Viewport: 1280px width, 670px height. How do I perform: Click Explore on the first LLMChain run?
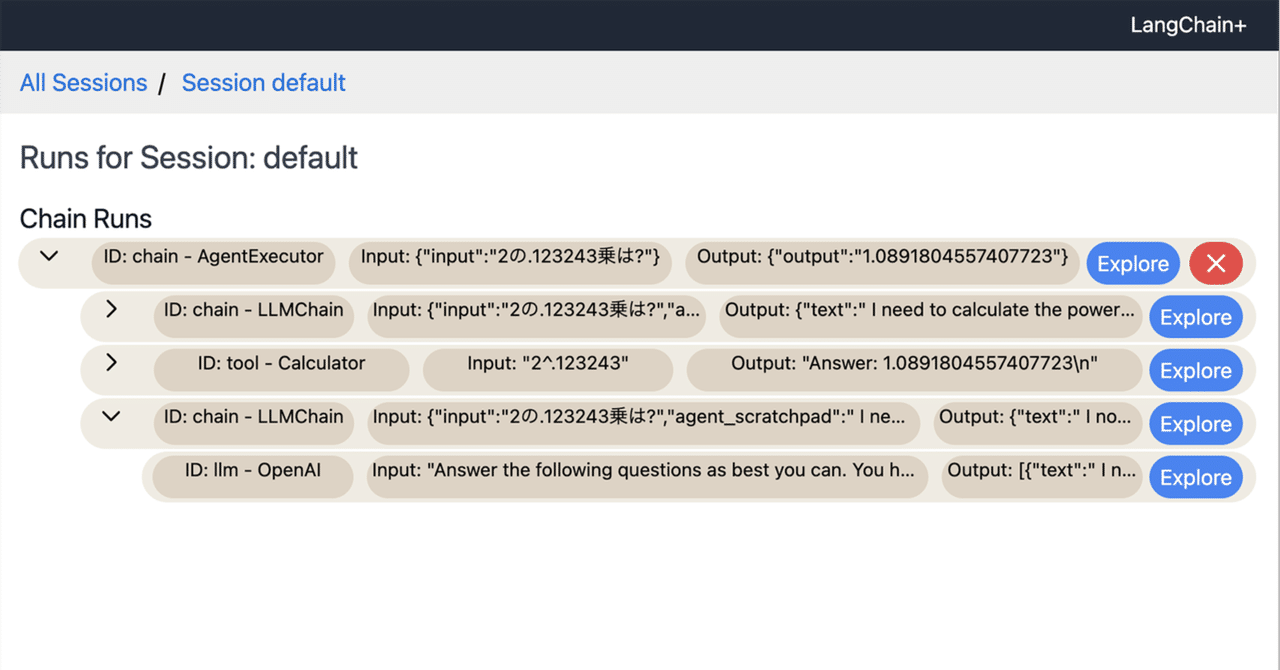pyautogui.click(x=1196, y=316)
